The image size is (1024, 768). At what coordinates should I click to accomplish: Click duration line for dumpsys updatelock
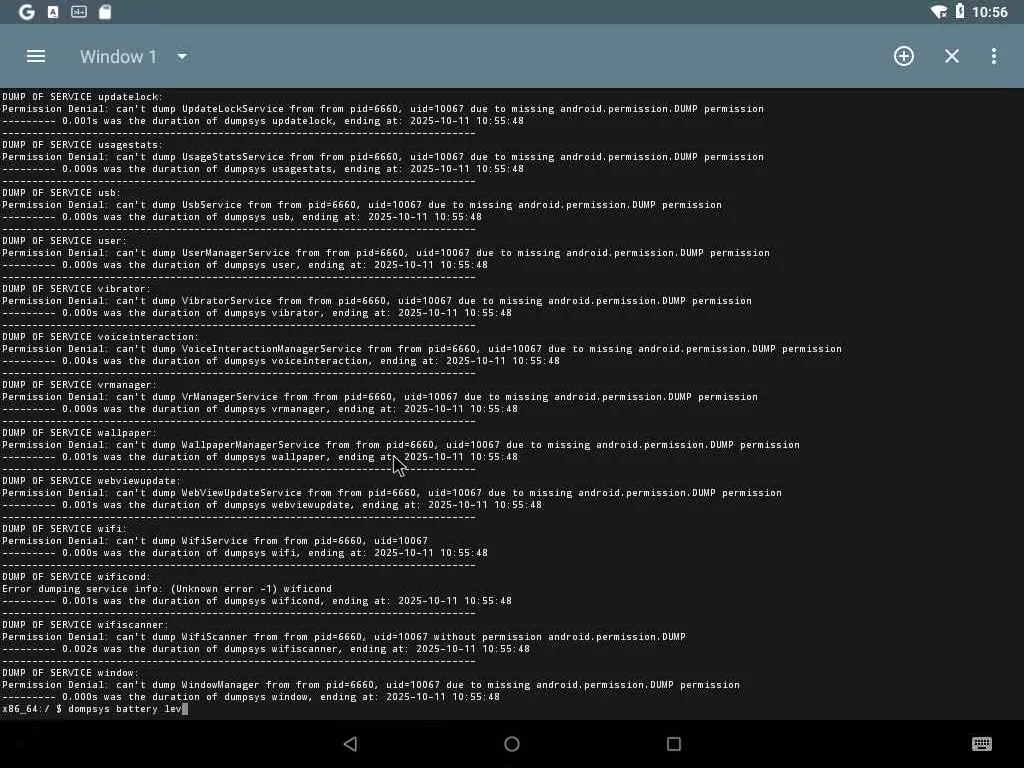point(263,121)
